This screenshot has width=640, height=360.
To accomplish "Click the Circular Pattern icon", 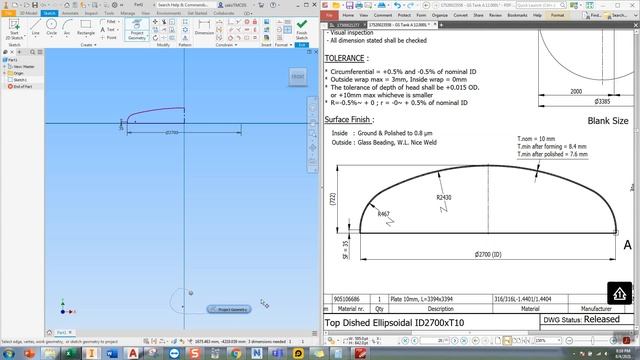I will pyautogui.click(x=185, y=29).
